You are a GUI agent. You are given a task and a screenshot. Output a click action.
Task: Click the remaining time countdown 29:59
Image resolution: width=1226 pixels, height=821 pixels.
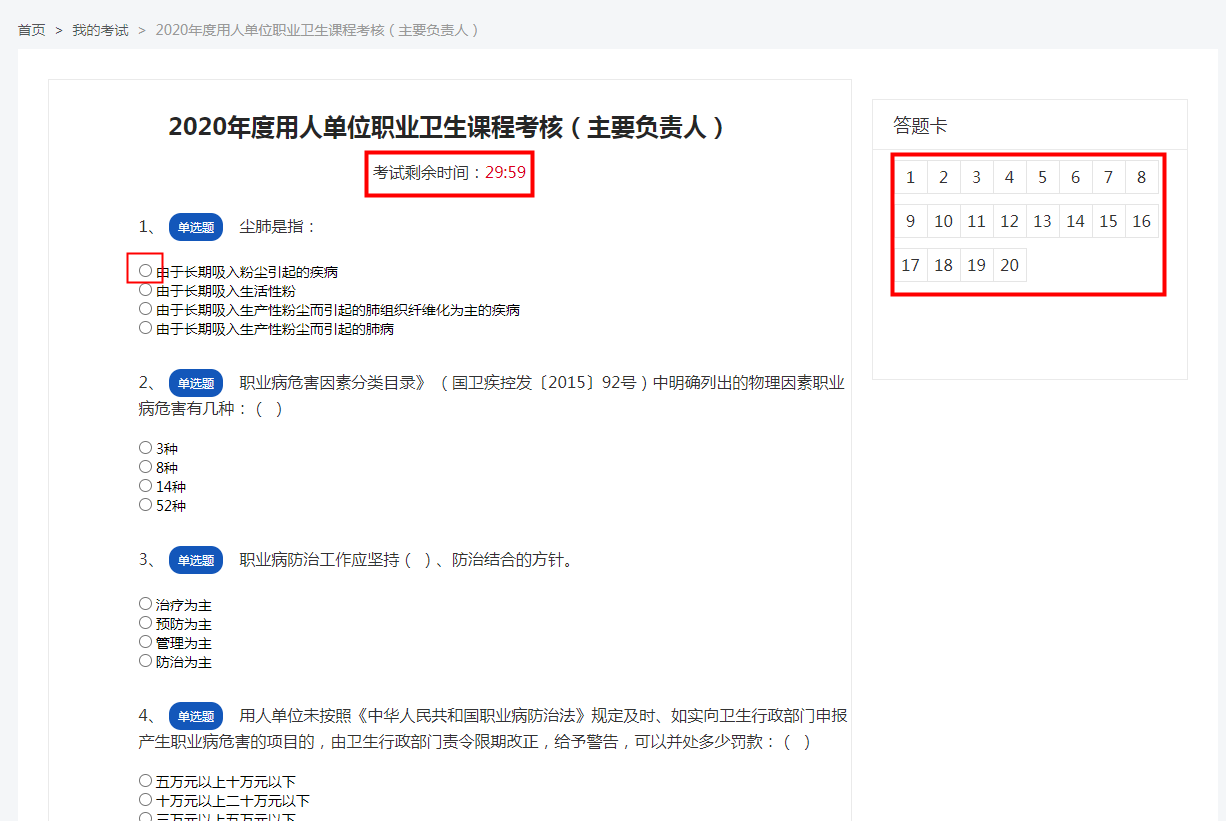[x=505, y=172]
